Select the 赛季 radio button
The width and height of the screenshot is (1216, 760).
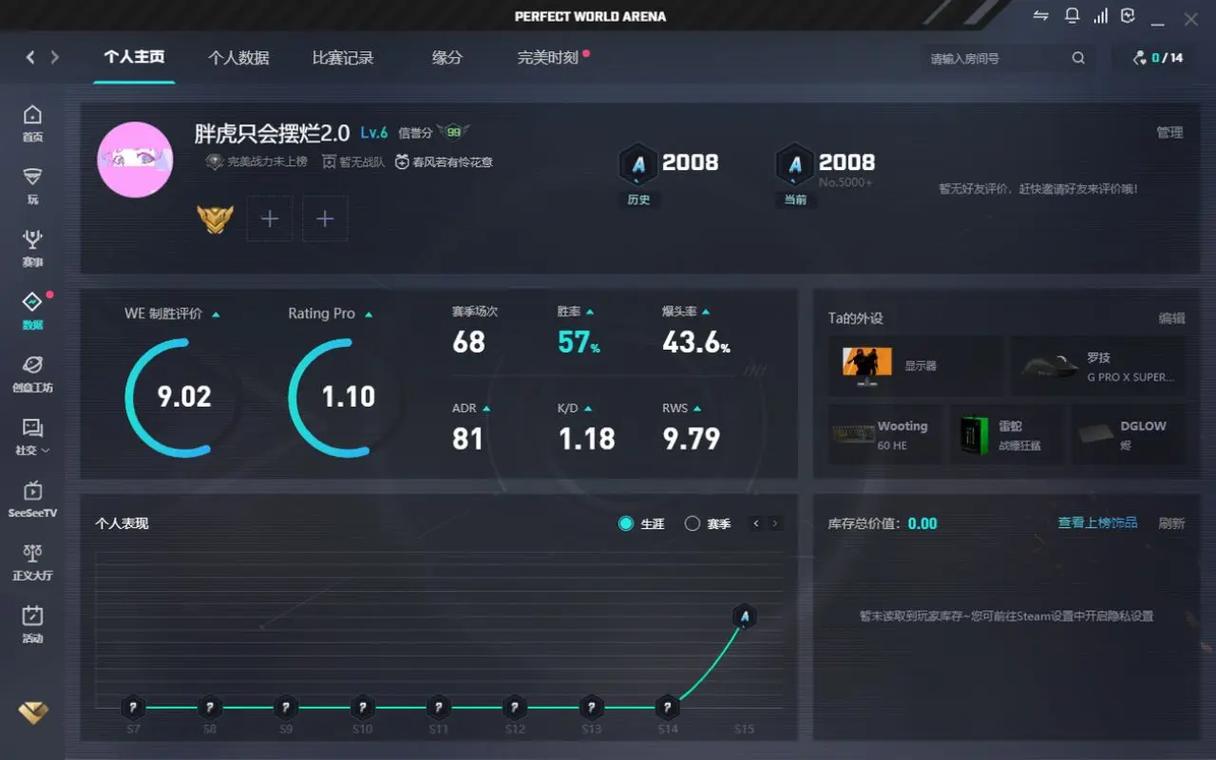(692, 523)
